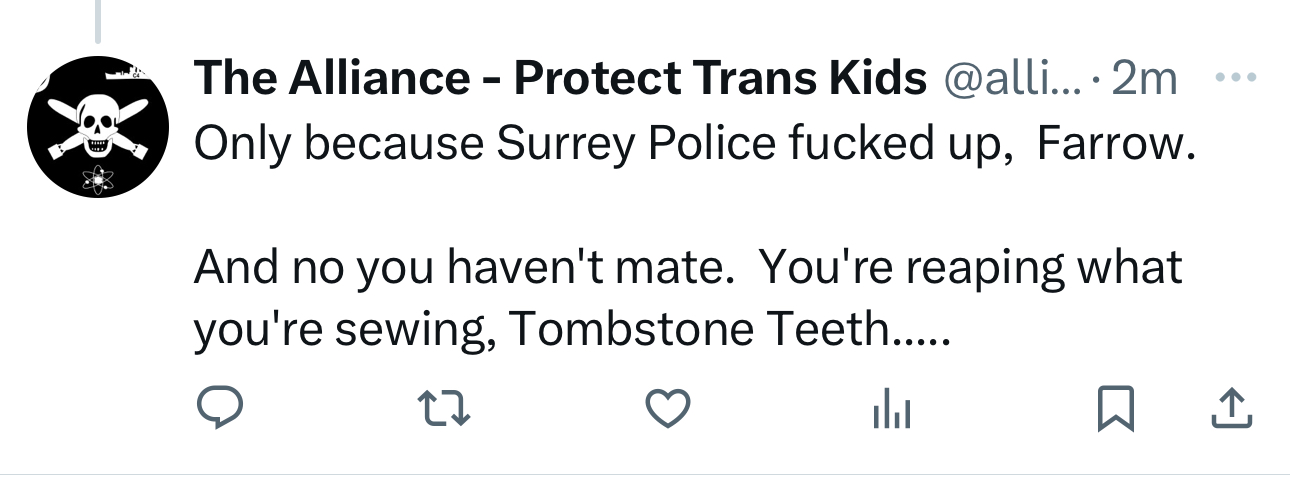This screenshot has height=487, width=1290.
Task: Click the "You're reaping what" text
Action: (x=970, y=267)
